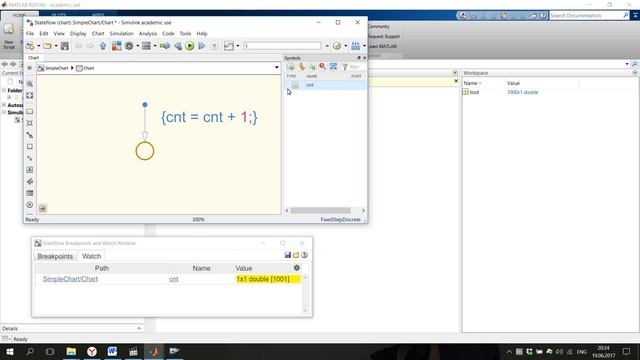Toggle Hide/Show Explorer Bar button
640x360 pixels.
30,68
